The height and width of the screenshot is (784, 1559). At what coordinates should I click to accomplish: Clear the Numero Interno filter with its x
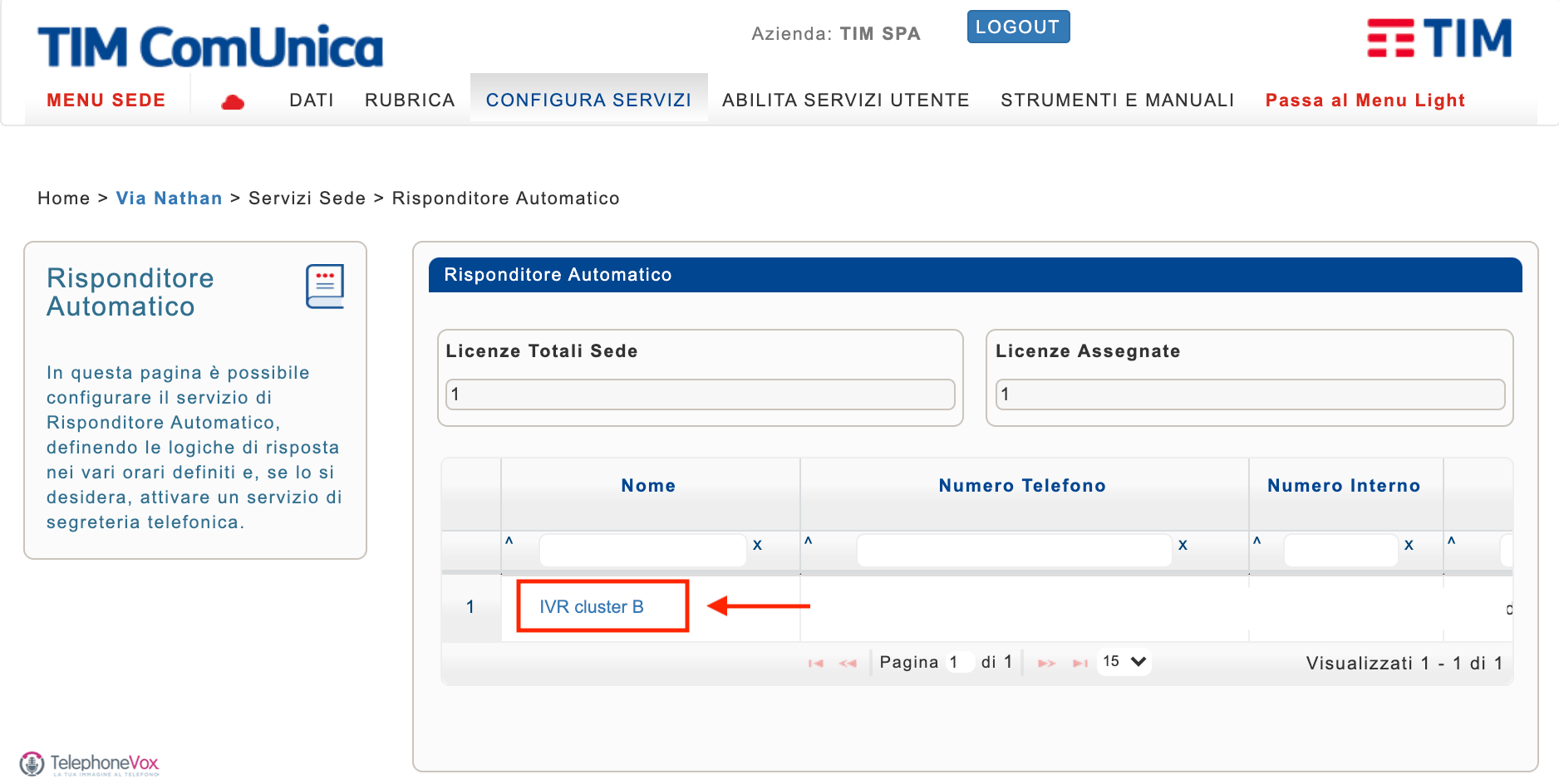pyautogui.click(x=1409, y=545)
